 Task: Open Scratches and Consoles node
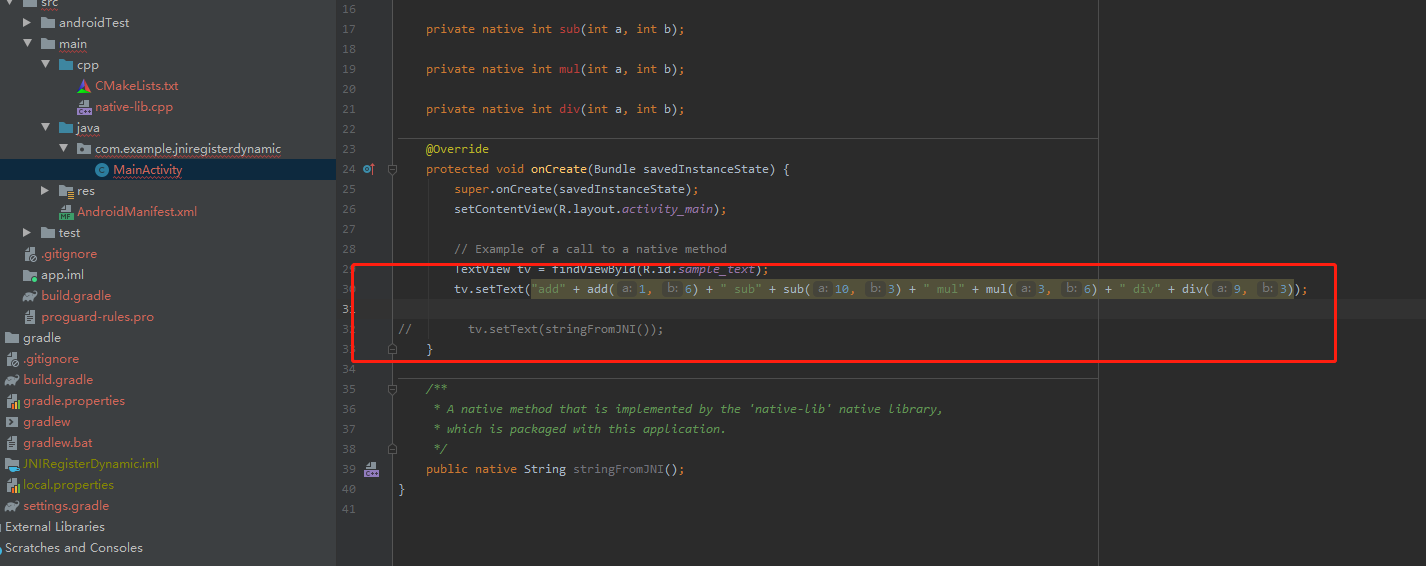pos(74,548)
